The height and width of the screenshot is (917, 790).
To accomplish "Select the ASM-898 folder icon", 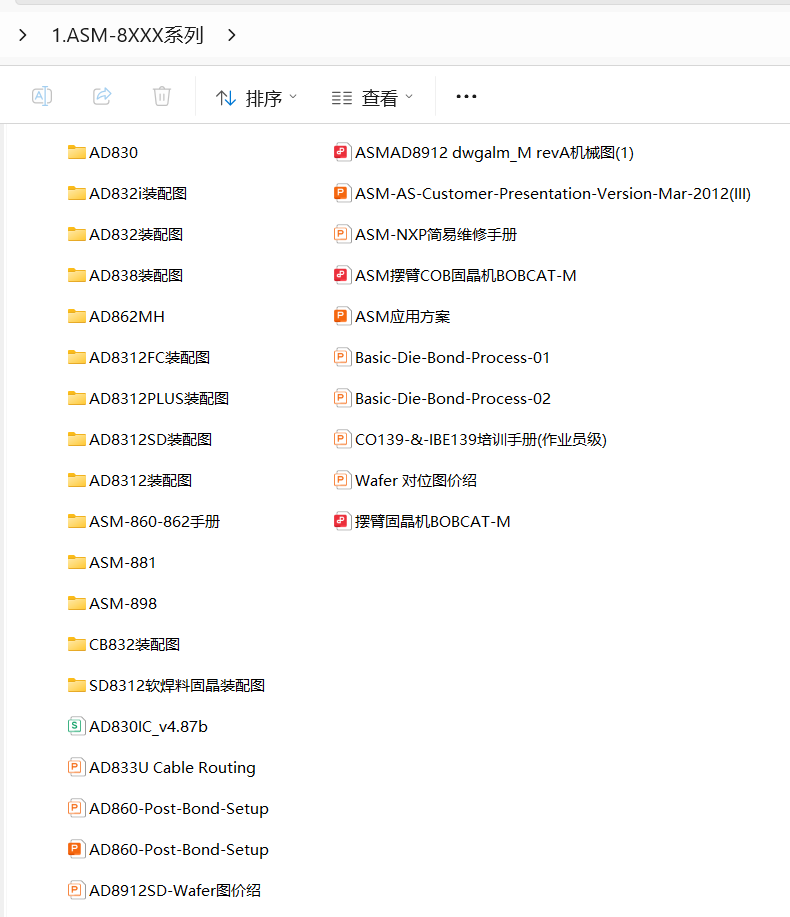I will (x=77, y=603).
